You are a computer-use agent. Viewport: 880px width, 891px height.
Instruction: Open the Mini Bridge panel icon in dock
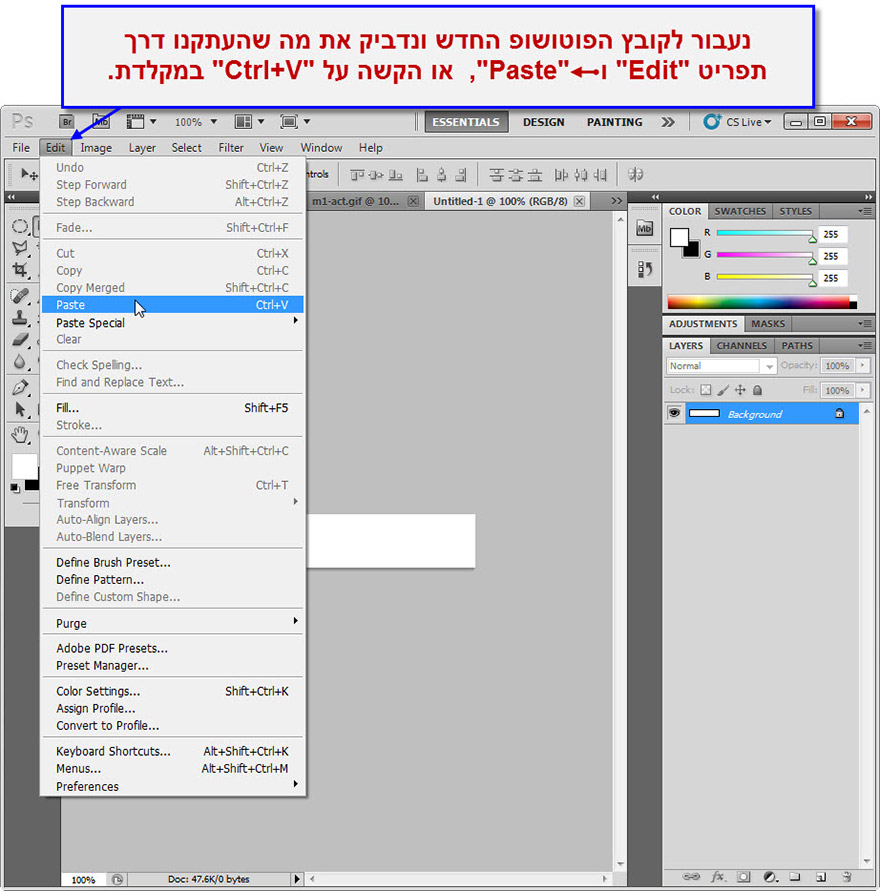click(x=645, y=228)
